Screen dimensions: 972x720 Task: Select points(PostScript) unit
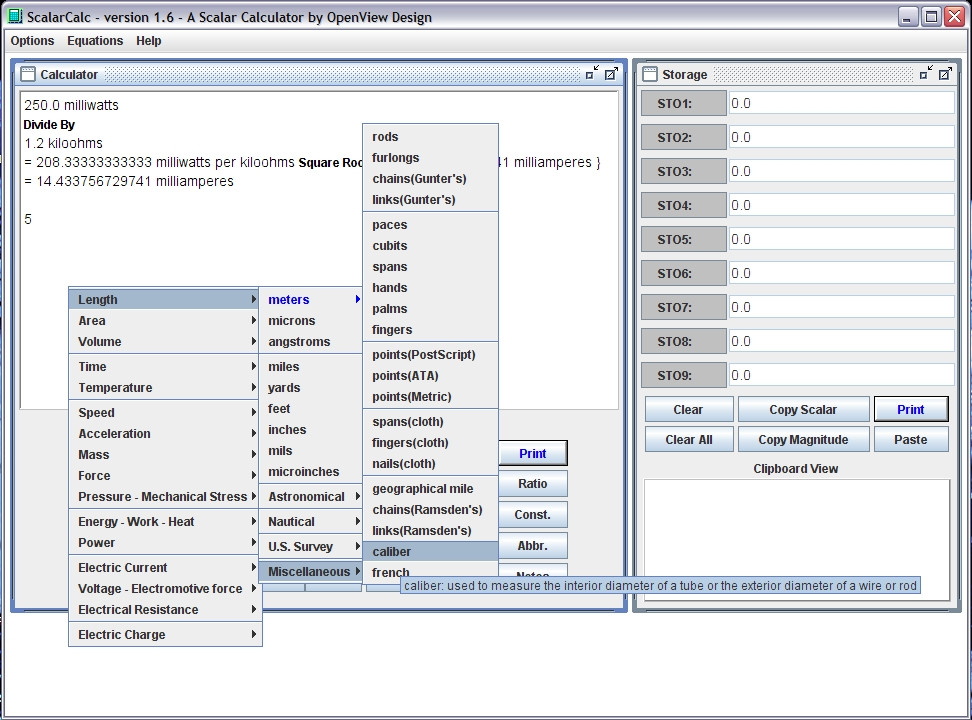tap(430, 355)
